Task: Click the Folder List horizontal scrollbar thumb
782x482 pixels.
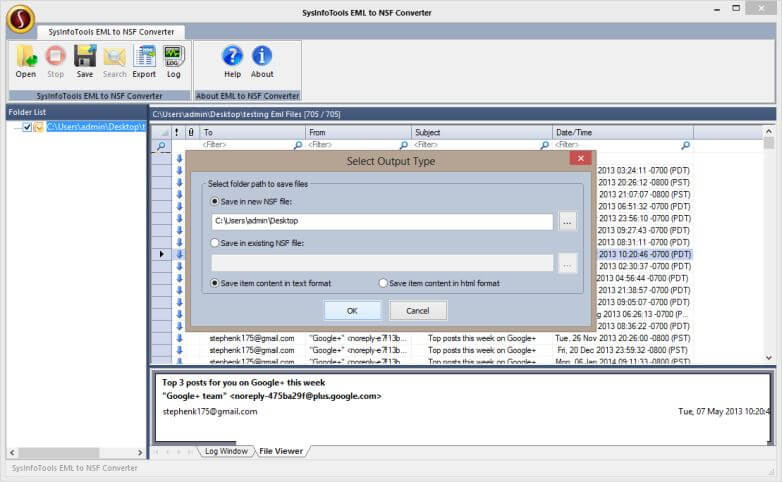Action: (59, 453)
